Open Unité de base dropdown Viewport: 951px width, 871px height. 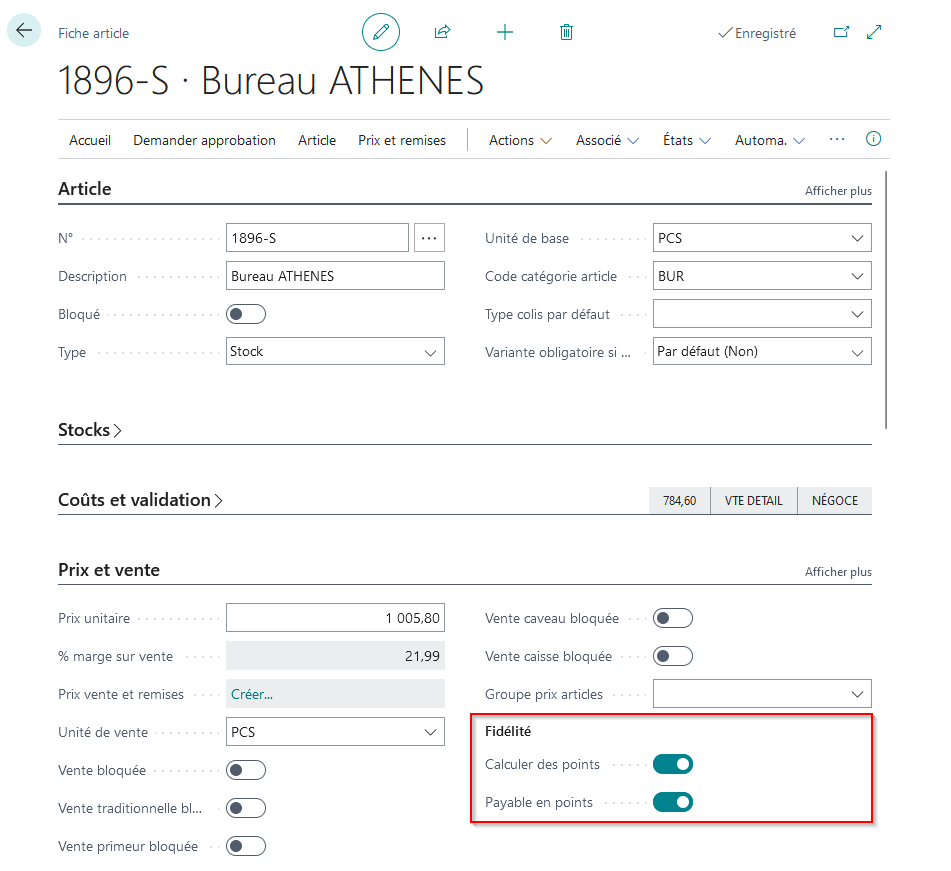(x=762, y=238)
